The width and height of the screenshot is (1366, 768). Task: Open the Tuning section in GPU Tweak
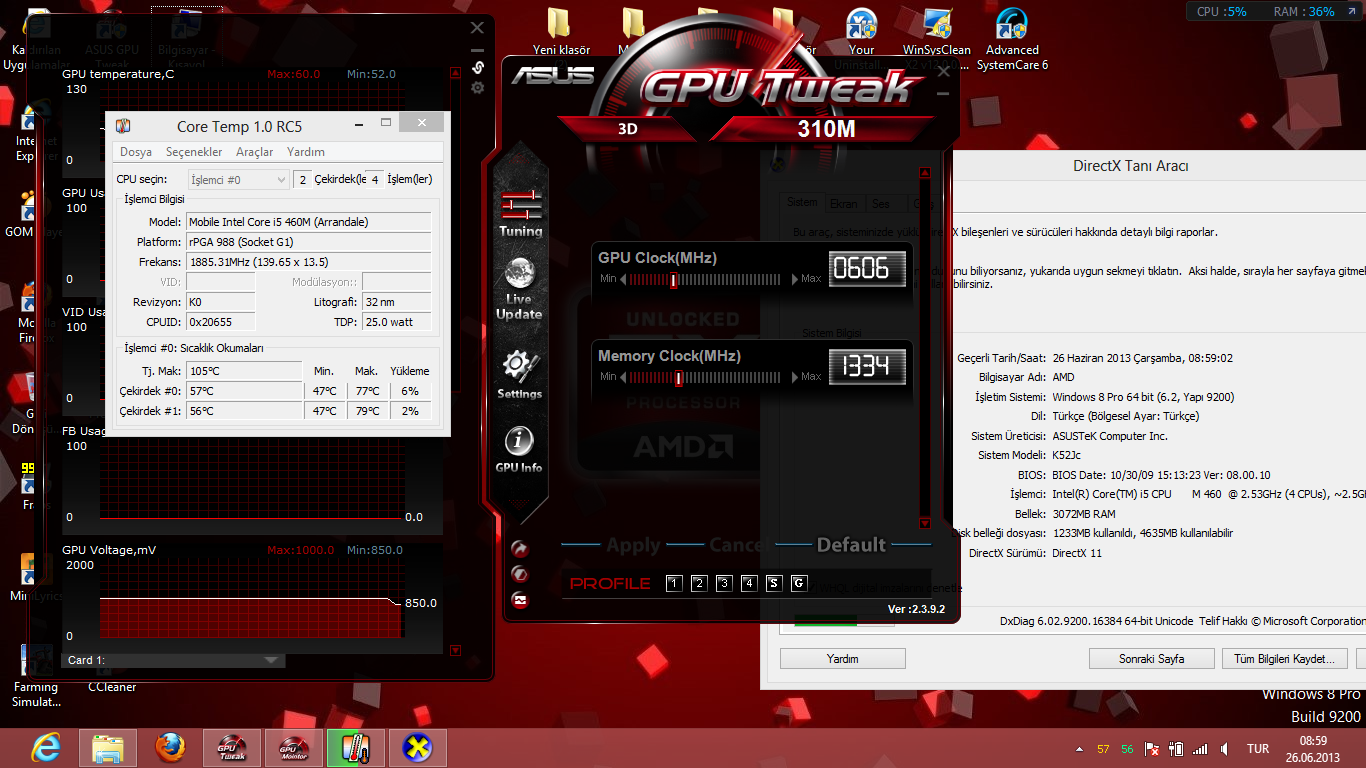click(521, 213)
